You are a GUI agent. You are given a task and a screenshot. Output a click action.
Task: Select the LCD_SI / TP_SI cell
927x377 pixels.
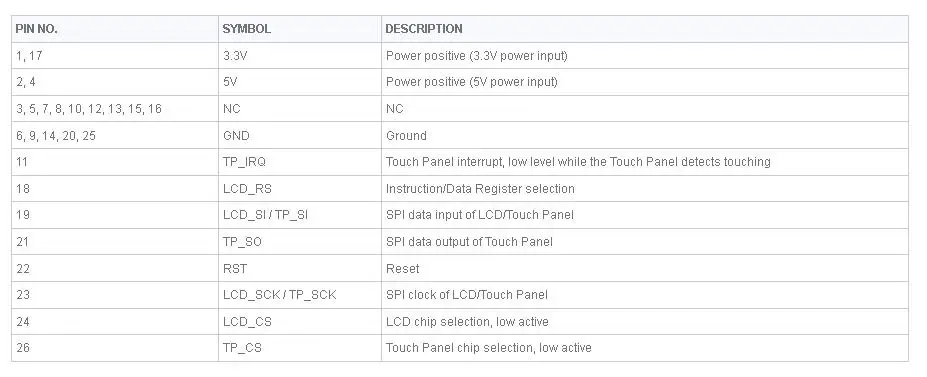click(x=300, y=215)
